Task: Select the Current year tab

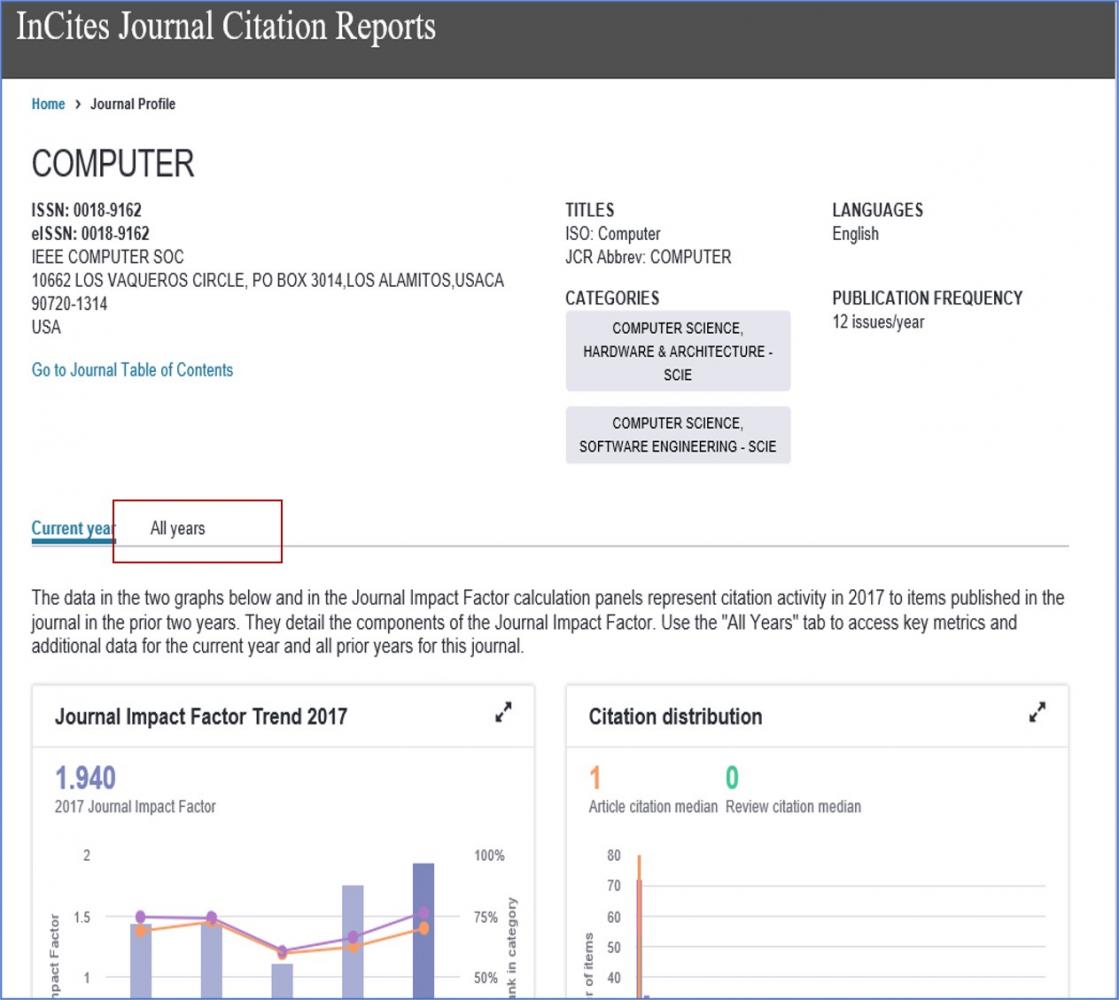Action: tap(72, 528)
